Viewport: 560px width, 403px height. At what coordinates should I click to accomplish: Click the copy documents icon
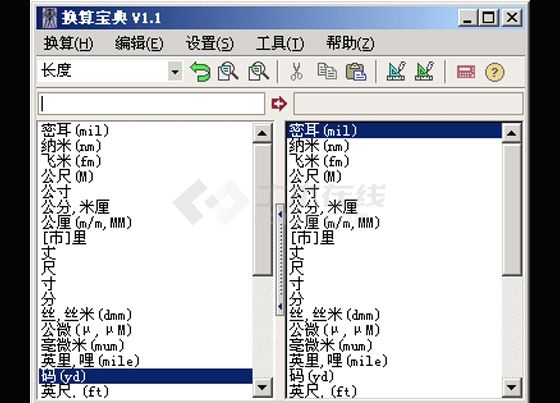point(327,71)
